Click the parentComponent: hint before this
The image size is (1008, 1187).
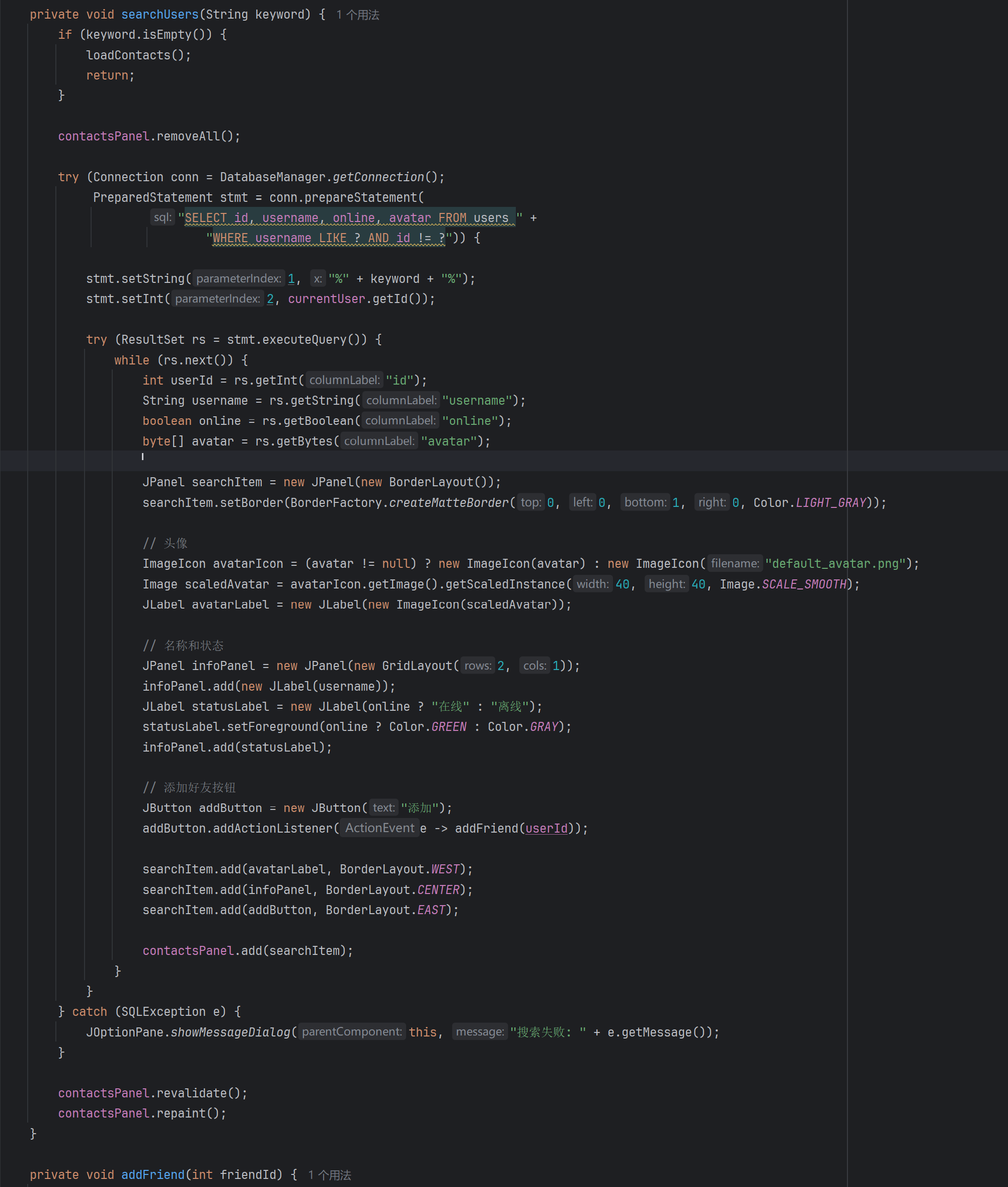click(x=352, y=1032)
